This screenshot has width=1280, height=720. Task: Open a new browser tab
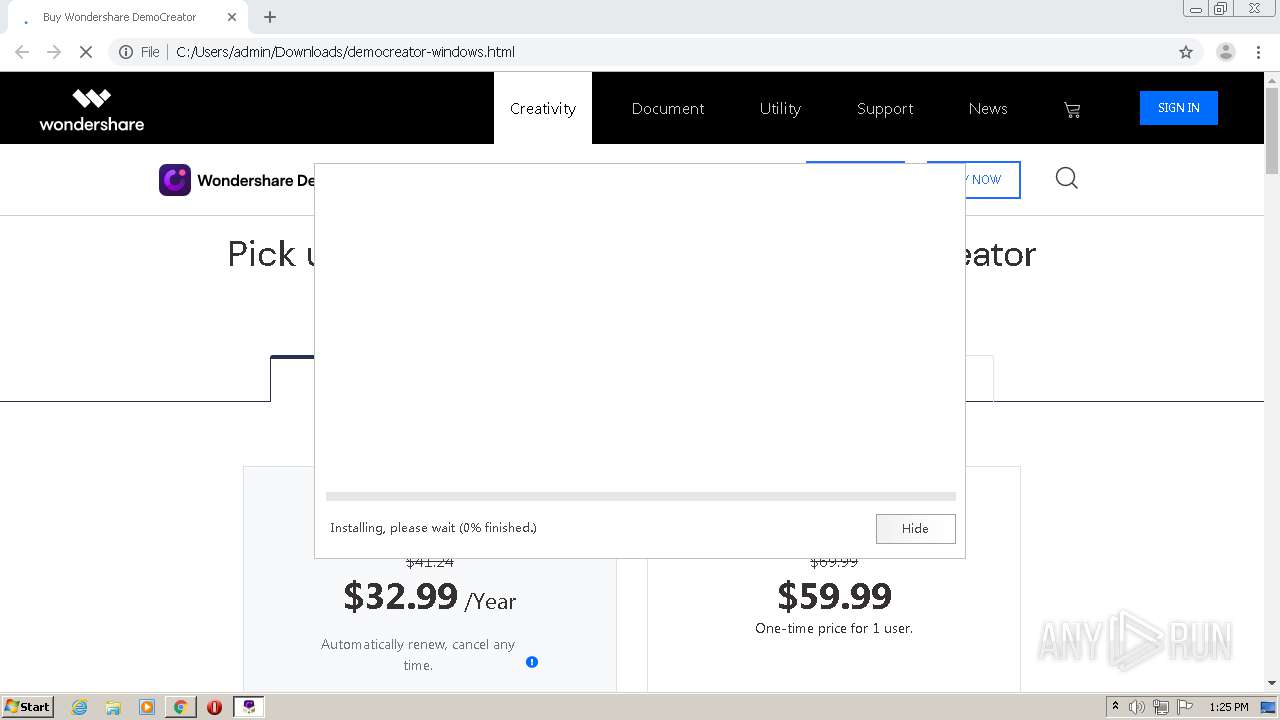pyautogui.click(x=270, y=17)
